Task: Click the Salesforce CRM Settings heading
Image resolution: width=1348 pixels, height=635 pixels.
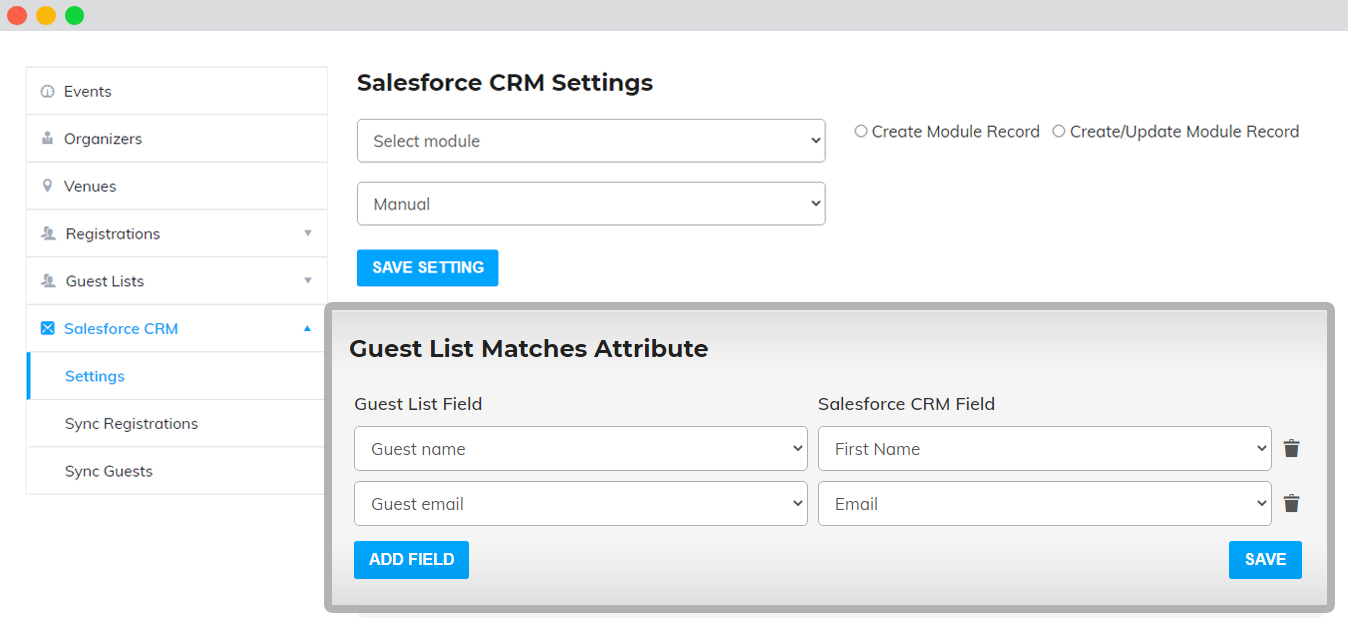Action: (505, 82)
